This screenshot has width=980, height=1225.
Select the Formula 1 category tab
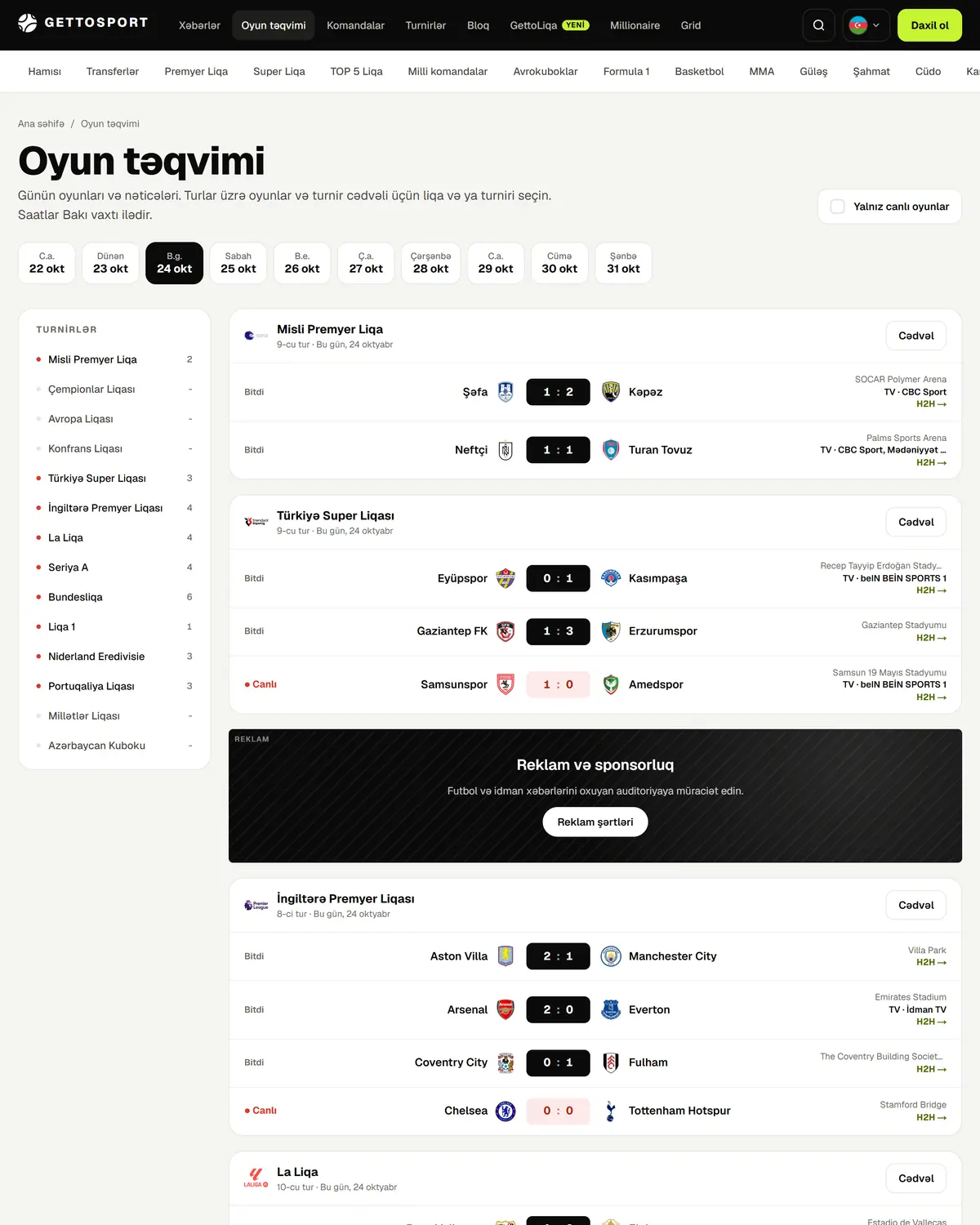point(626,71)
